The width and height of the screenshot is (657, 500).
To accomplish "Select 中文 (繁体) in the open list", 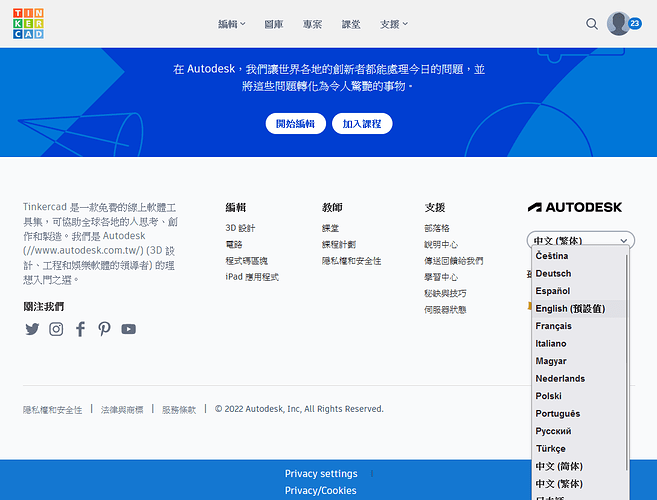I will [x=579, y=484].
